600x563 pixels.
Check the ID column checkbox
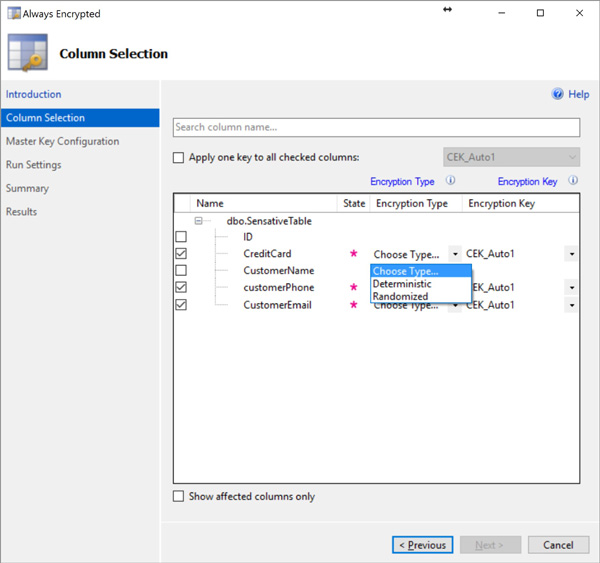coord(181,237)
